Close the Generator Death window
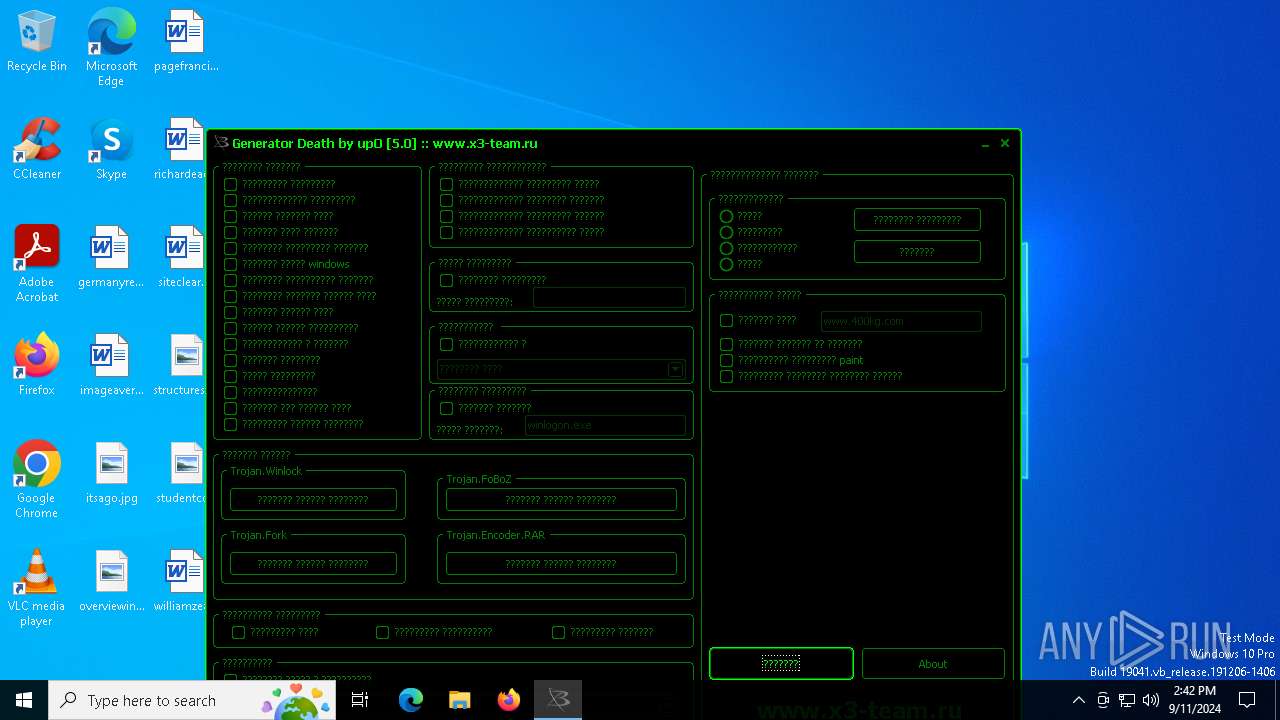Image resolution: width=1280 pixels, height=720 pixels. (1005, 143)
